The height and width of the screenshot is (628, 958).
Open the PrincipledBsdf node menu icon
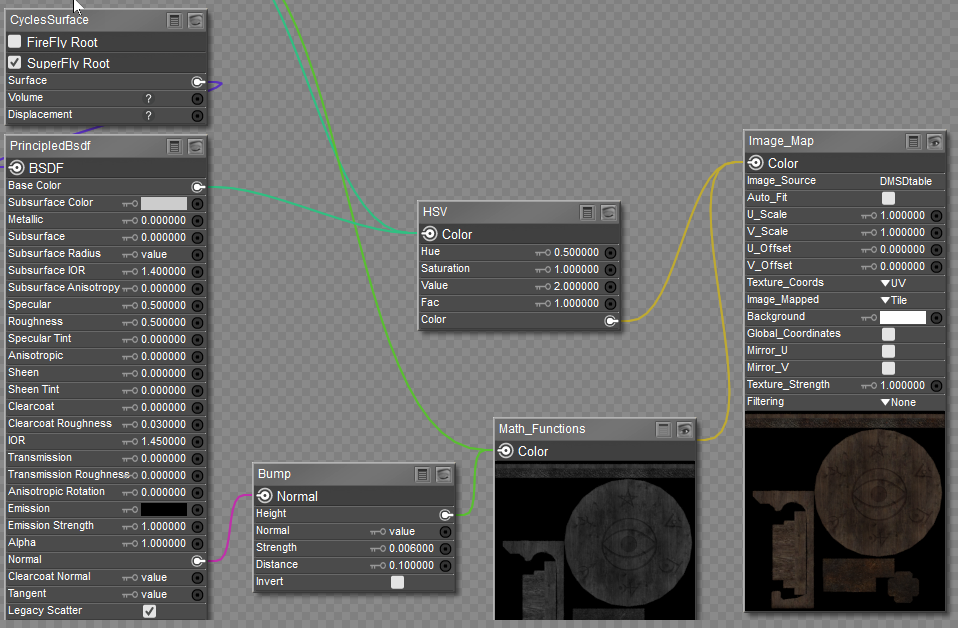coord(175,147)
